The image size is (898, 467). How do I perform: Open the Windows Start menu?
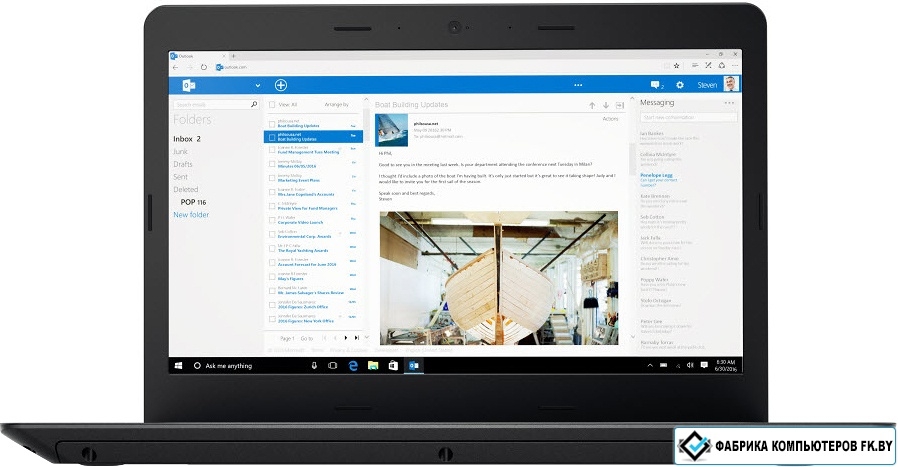click(178, 366)
